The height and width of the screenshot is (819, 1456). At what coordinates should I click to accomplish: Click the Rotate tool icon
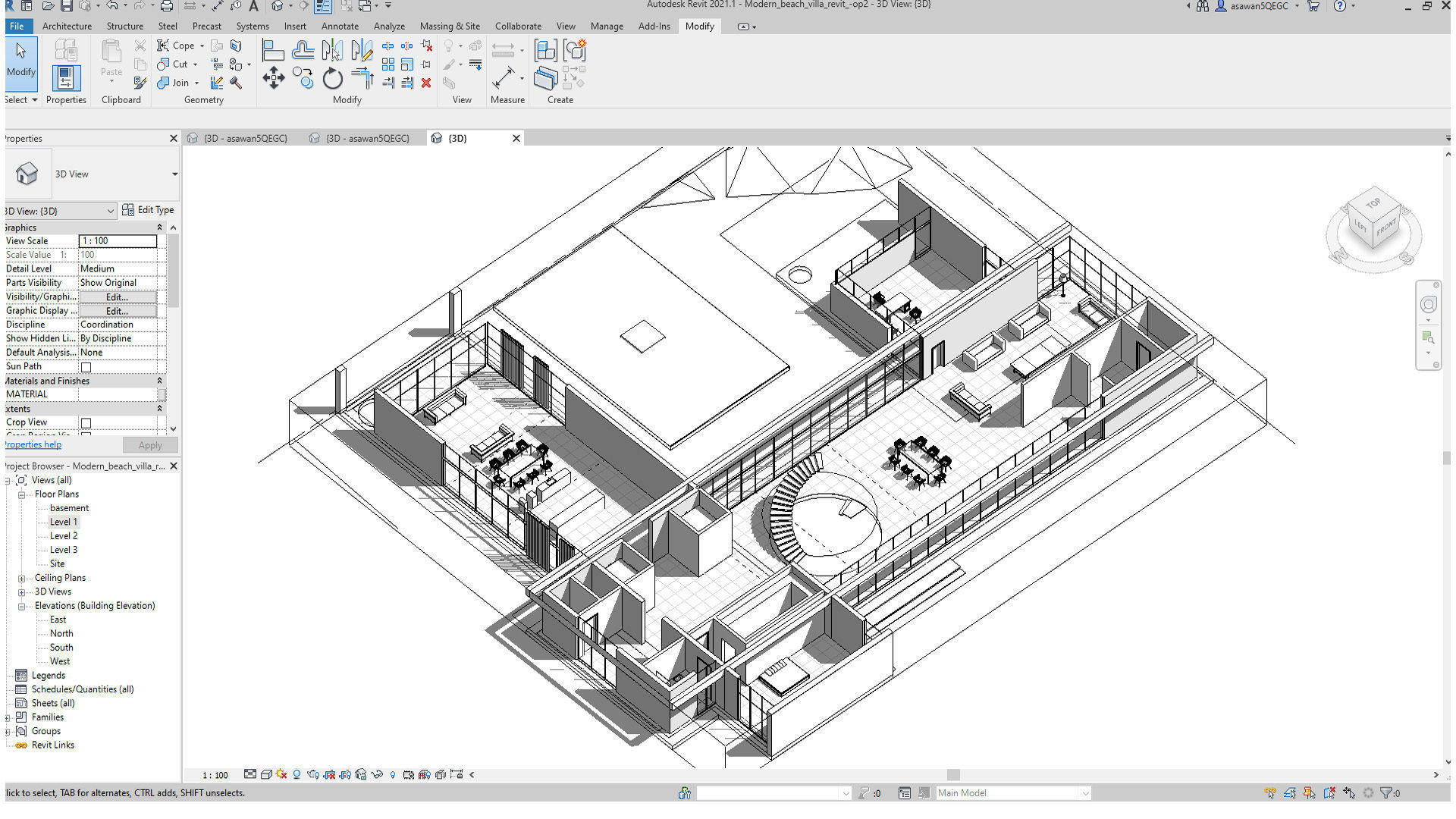[x=332, y=78]
